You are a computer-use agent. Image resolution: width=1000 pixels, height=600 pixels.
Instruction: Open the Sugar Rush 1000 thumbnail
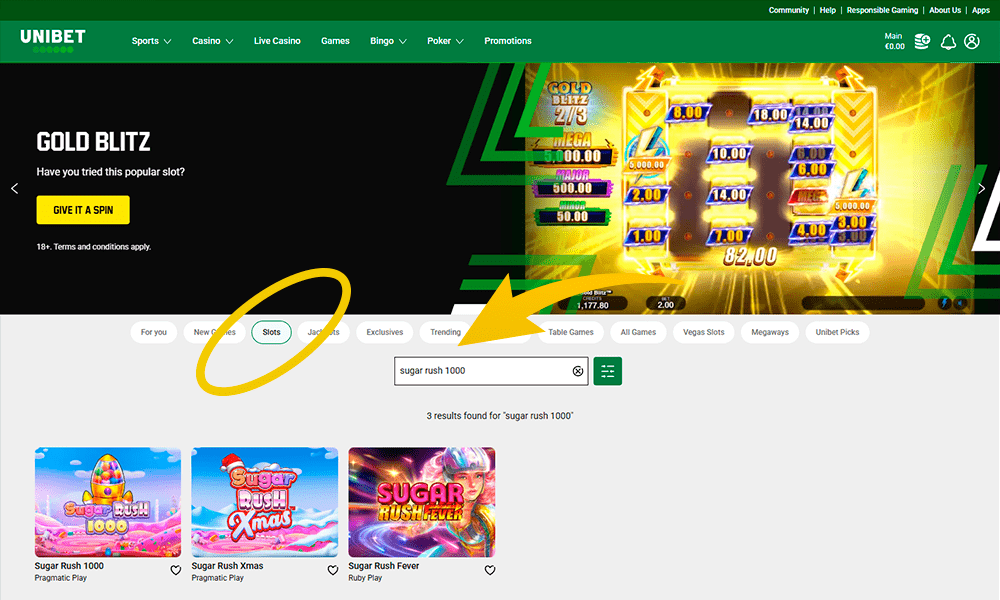[108, 502]
